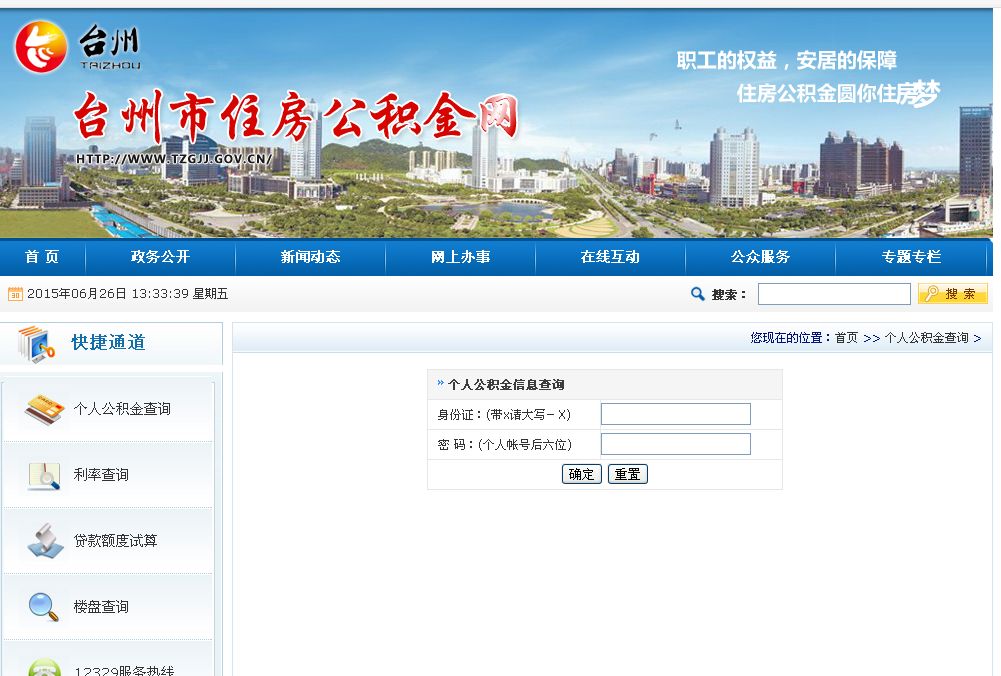This screenshot has width=1001, height=676.
Task: Go to 新闻动态 in navigation bar
Action: pyautogui.click(x=310, y=257)
